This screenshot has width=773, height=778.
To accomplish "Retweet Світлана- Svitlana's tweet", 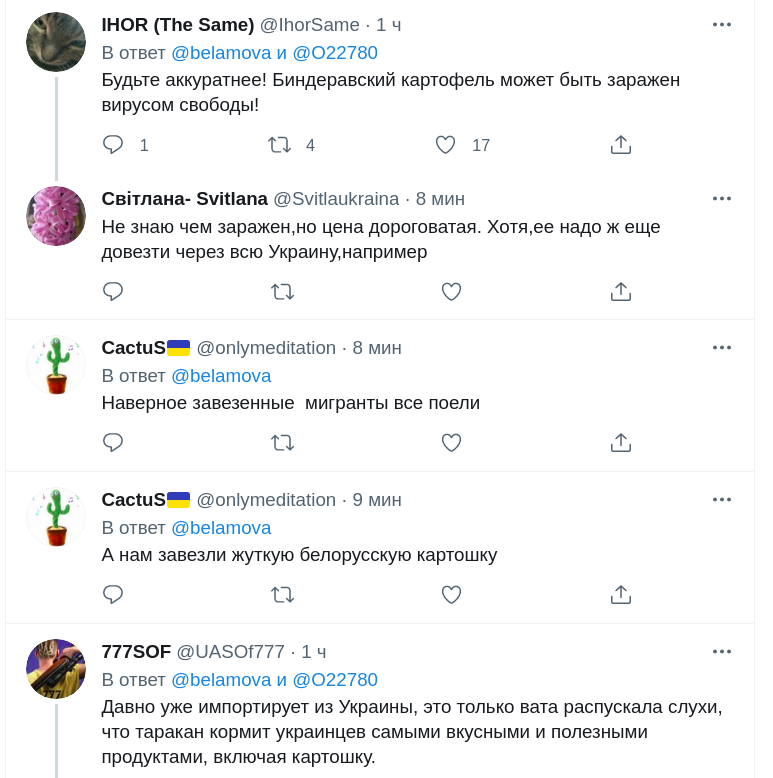I will (282, 291).
